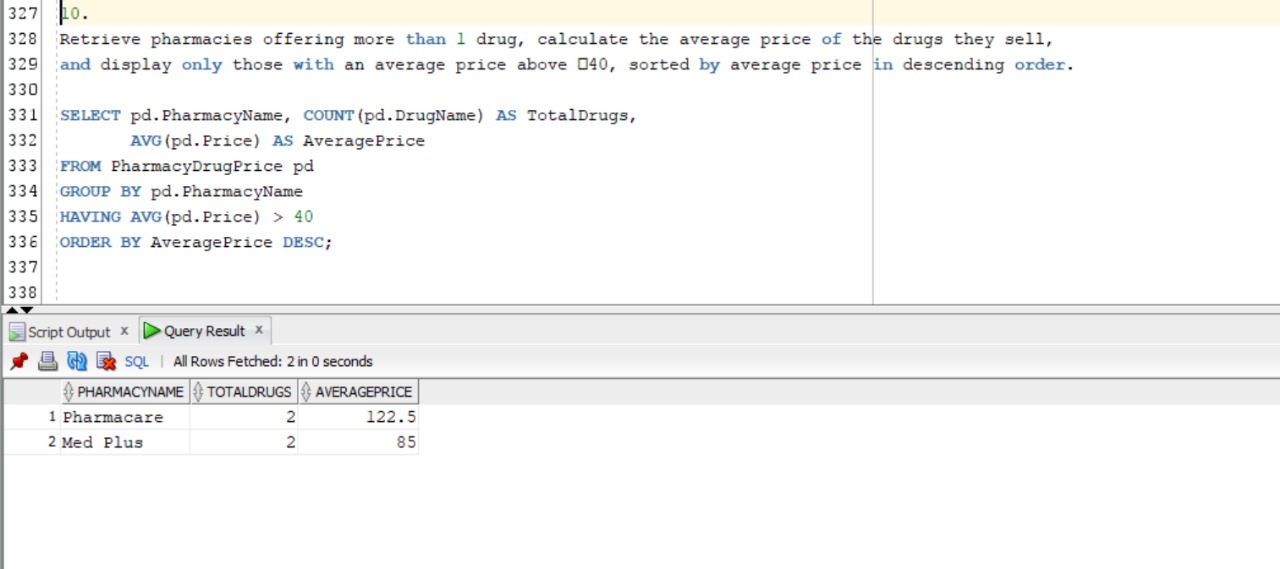Click line number 335 in gutter

click(x=22, y=216)
